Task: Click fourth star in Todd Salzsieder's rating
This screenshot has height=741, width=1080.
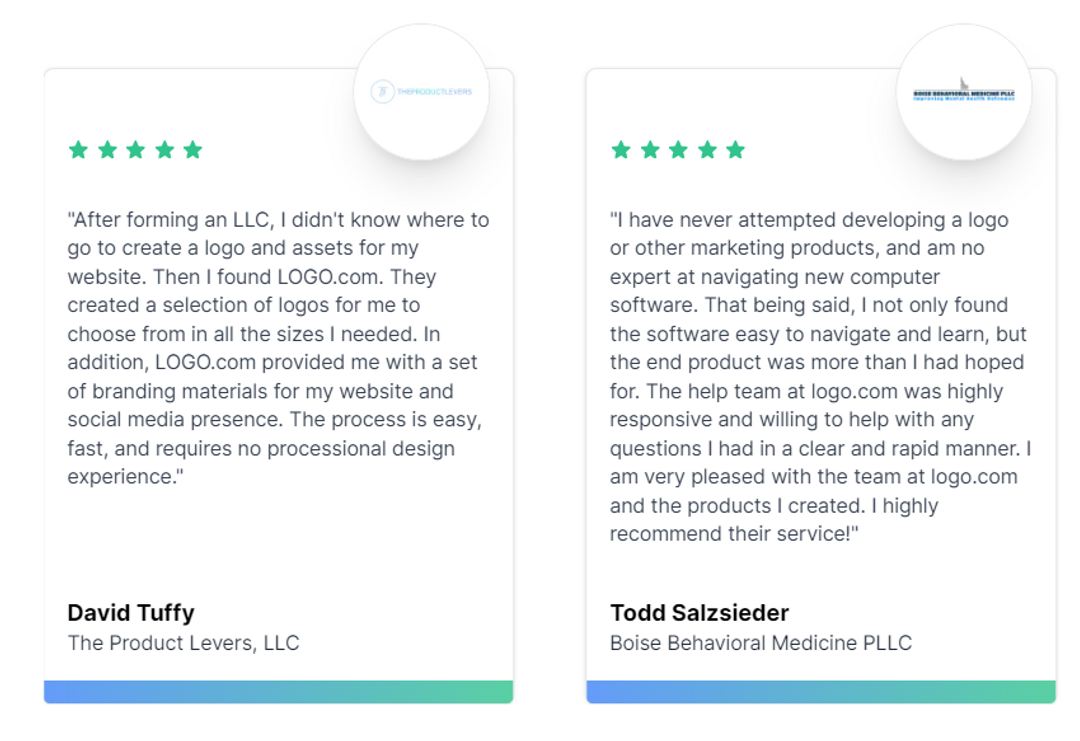Action: [707, 149]
